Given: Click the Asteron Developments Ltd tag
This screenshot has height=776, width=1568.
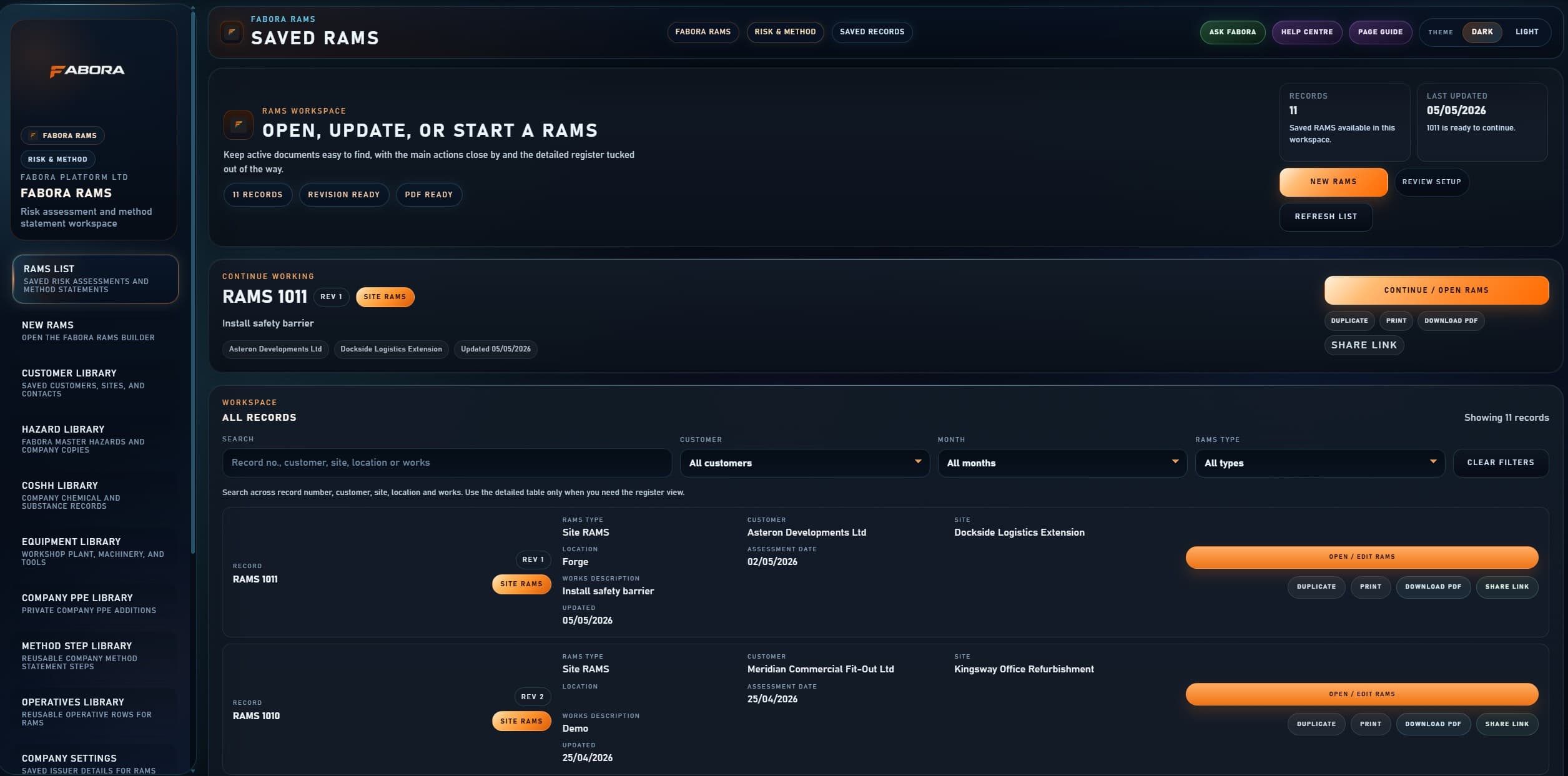Looking at the screenshot, I should point(275,349).
